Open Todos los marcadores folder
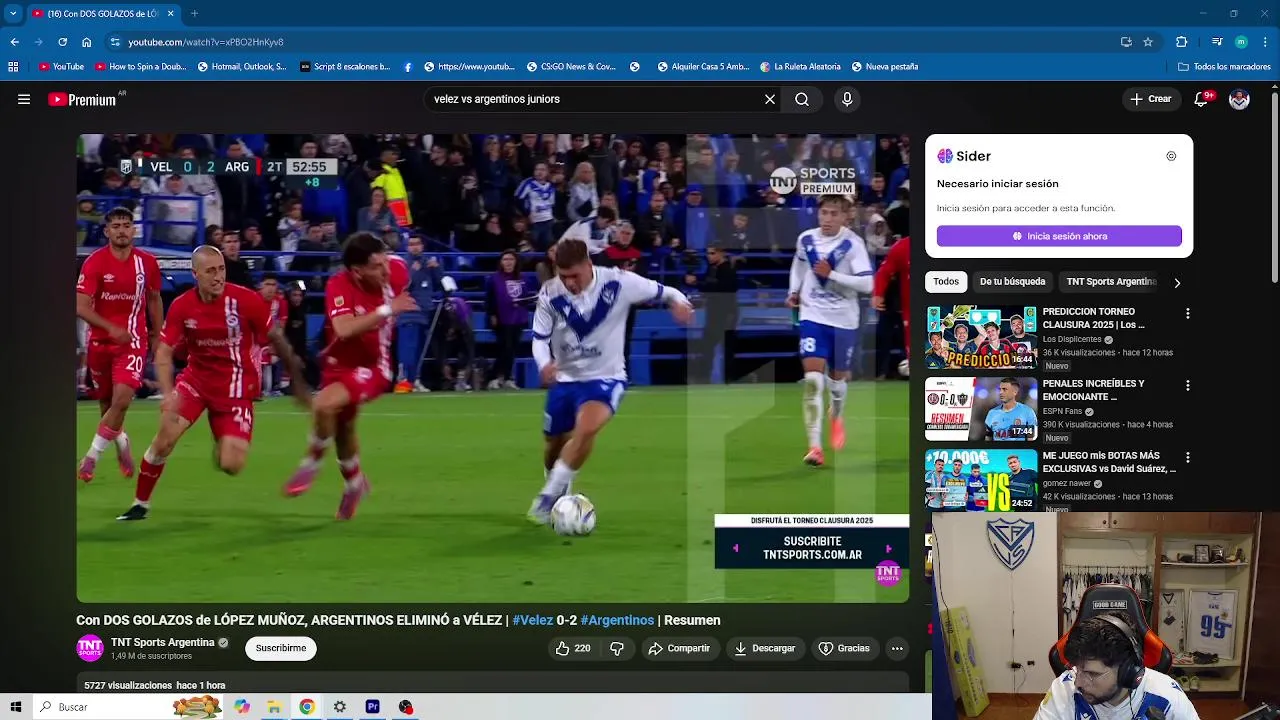 click(1224, 67)
